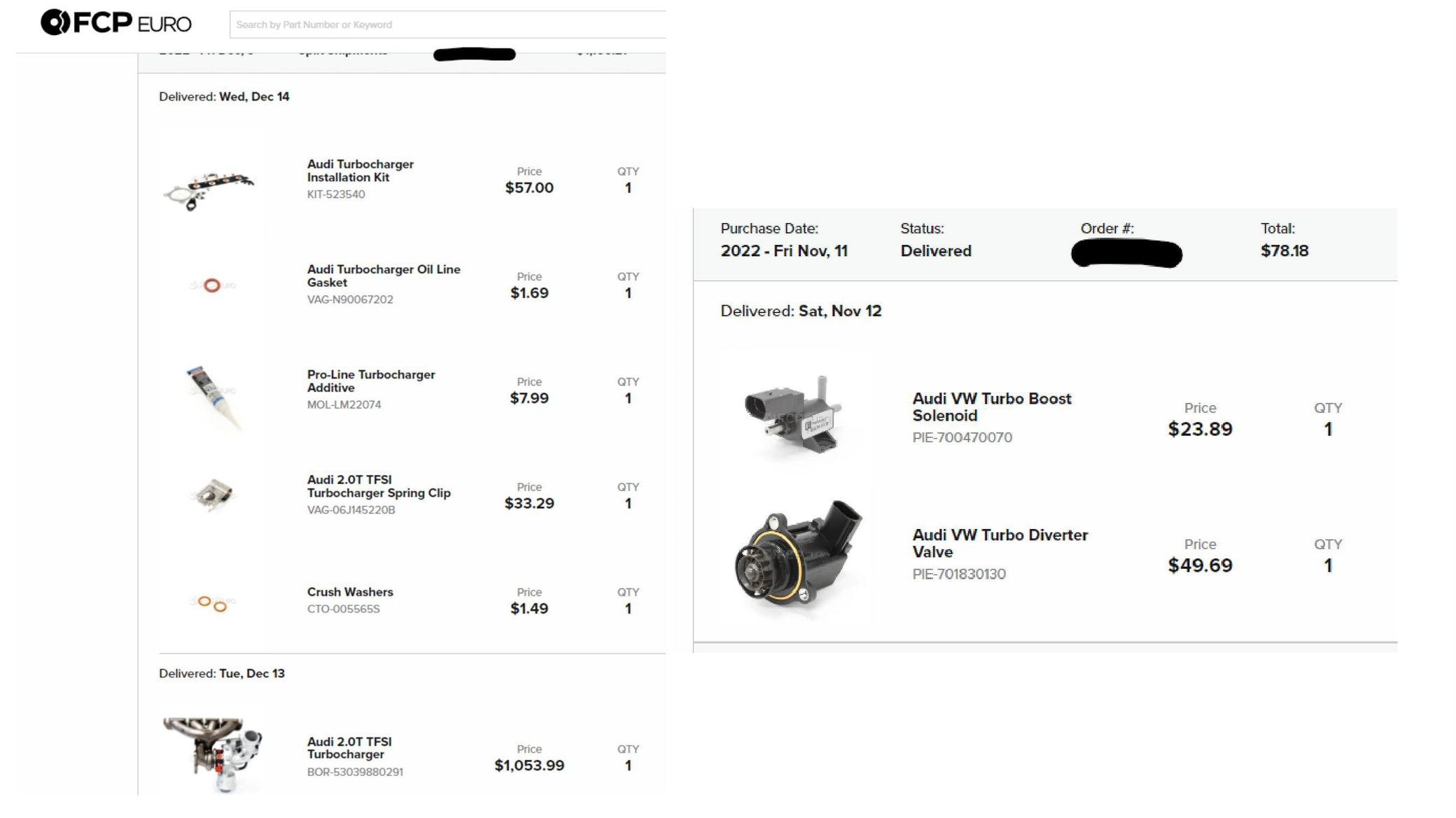Open Audi Turbocharger Oil Line Gasket link

click(x=384, y=276)
